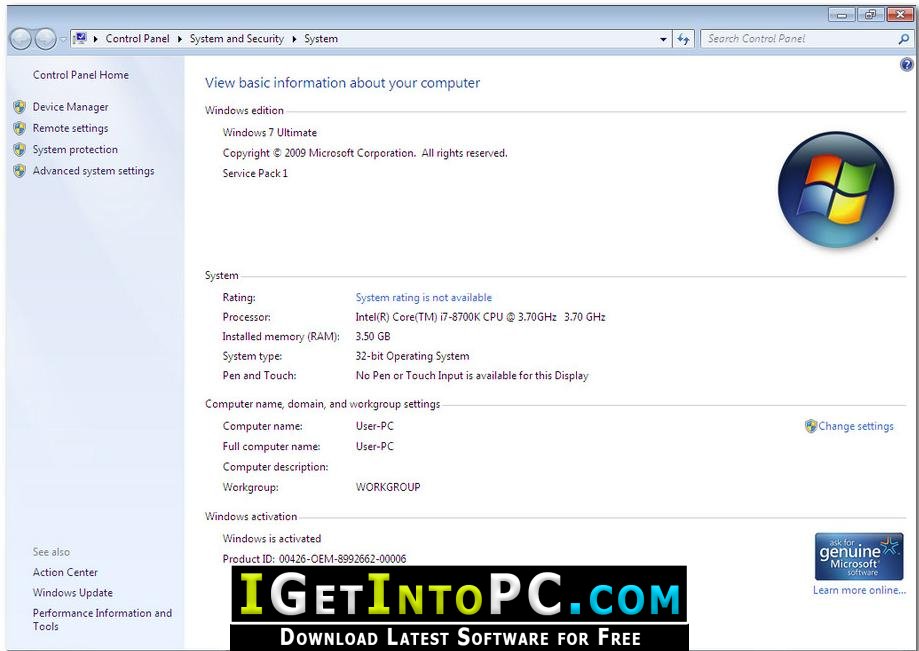
Task: Expand the address bar history dropdown arrow
Action: click(663, 39)
